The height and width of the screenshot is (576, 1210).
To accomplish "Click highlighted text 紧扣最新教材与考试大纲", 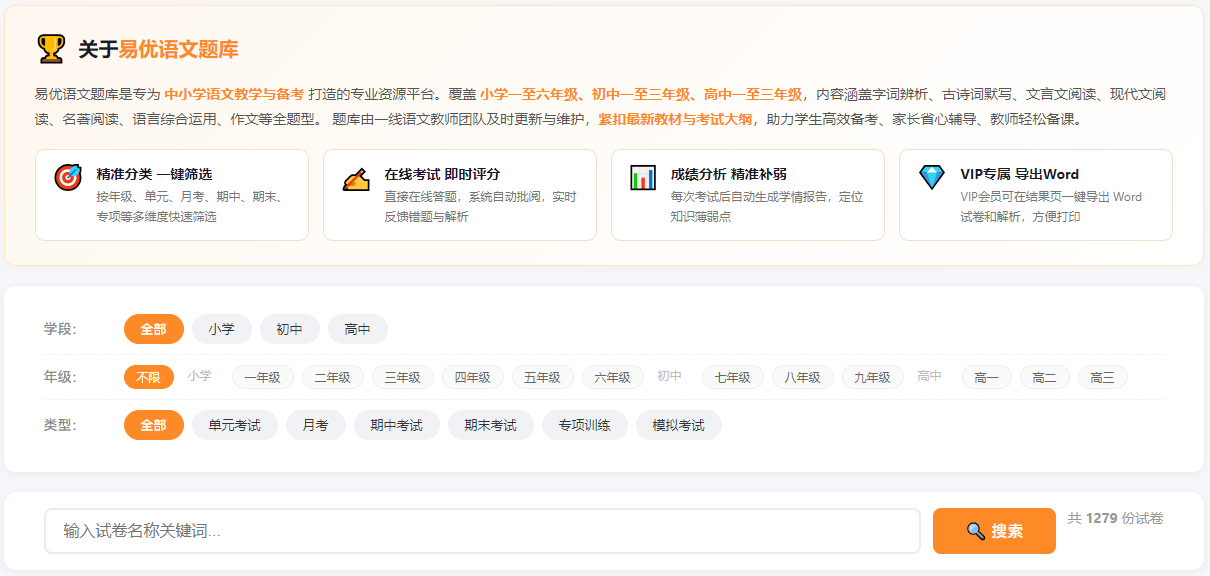I will point(675,119).
